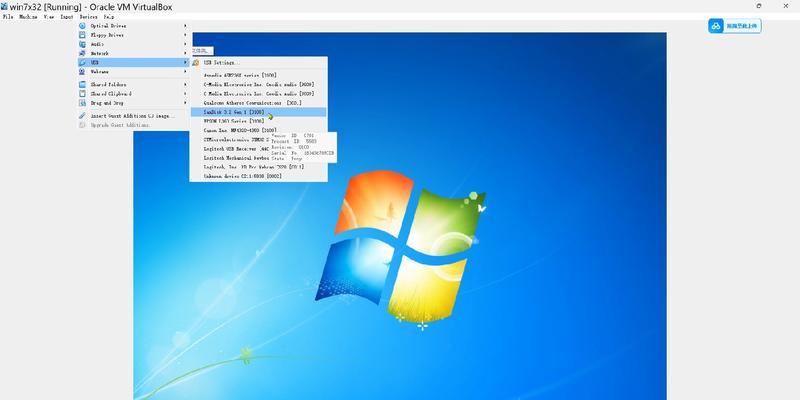This screenshot has height=400, width=800.
Task: Attach the SanDisk 3.2 Gen 1 device
Action: click(258, 112)
